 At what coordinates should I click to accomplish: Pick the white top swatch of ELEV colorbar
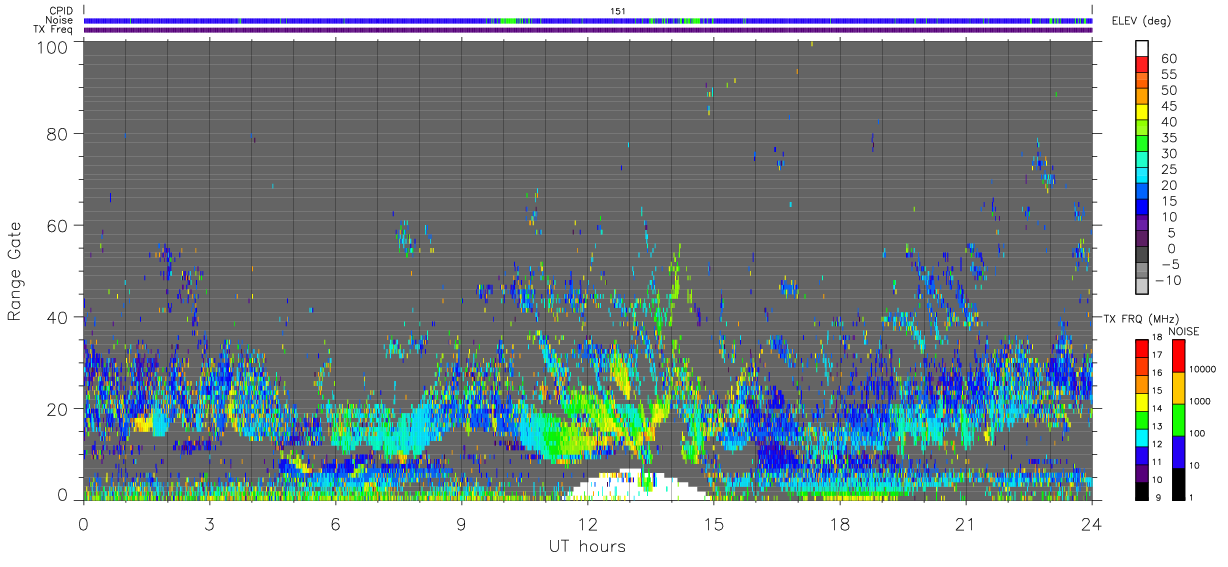coord(1141,49)
